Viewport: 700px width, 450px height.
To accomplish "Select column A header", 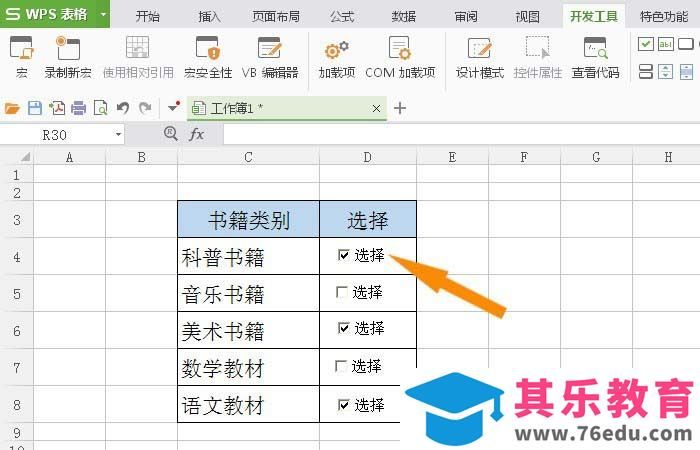I will [x=70, y=157].
